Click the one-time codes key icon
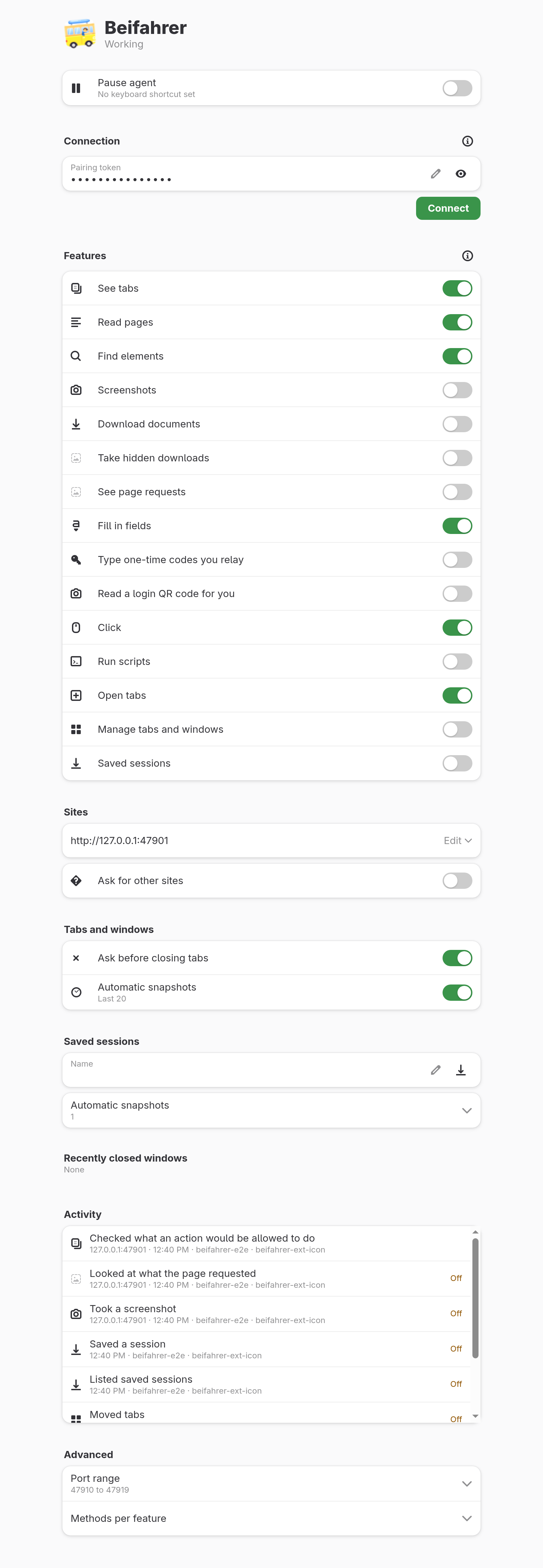The width and height of the screenshot is (543, 1568). click(x=76, y=560)
